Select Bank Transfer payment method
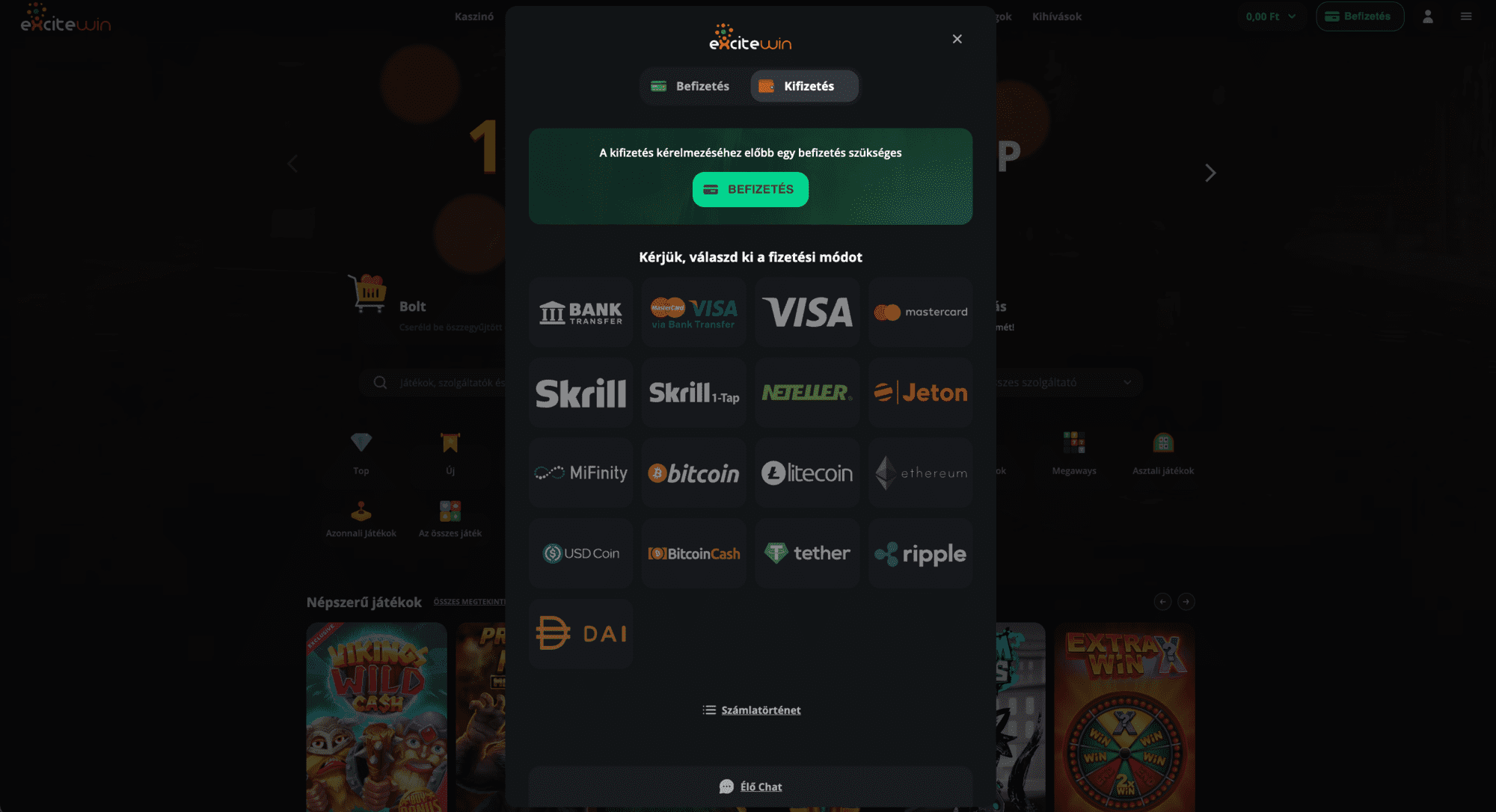This screenshot has width=1496, height=812. 581,312
